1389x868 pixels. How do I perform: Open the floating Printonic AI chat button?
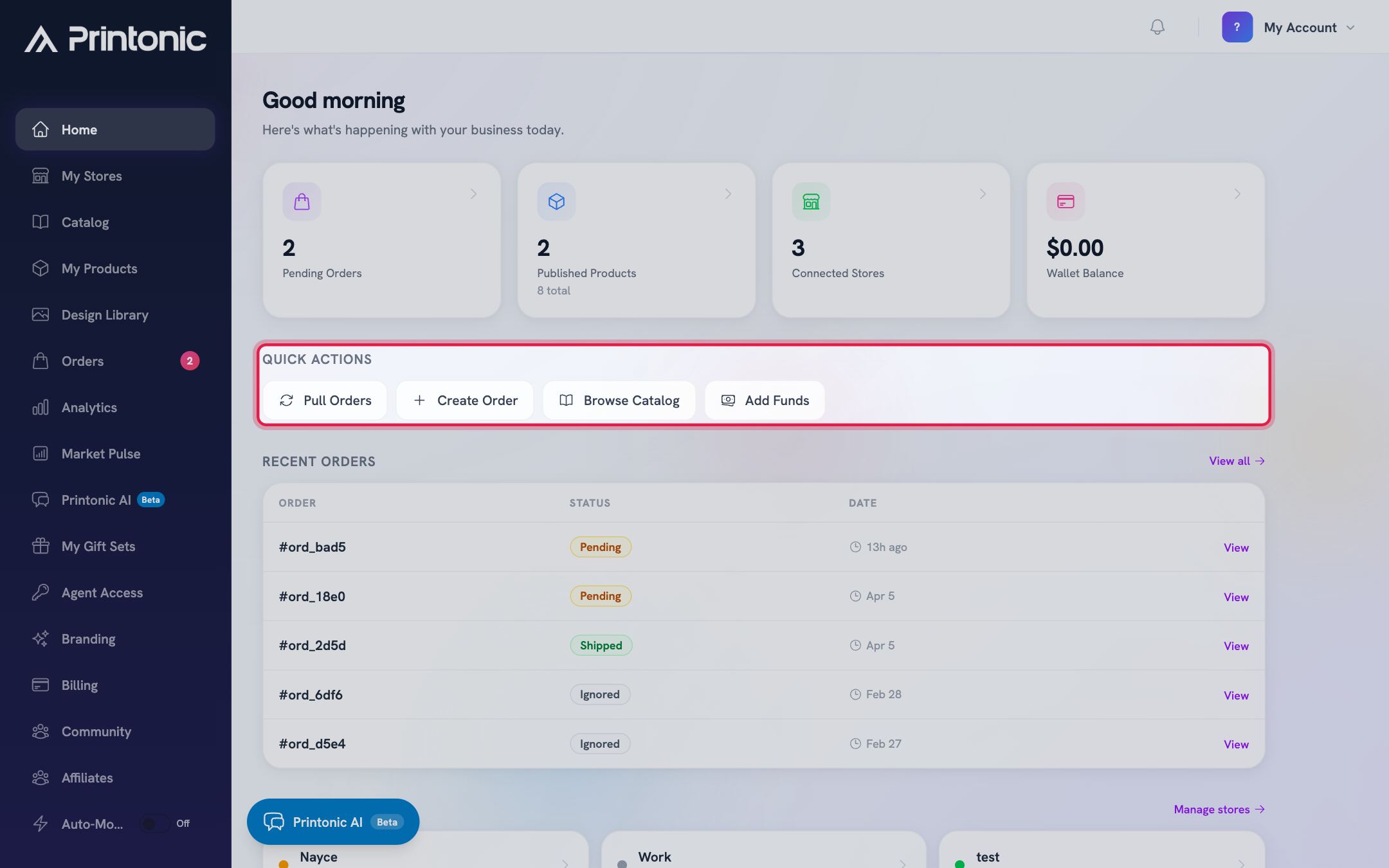[333, 822]
